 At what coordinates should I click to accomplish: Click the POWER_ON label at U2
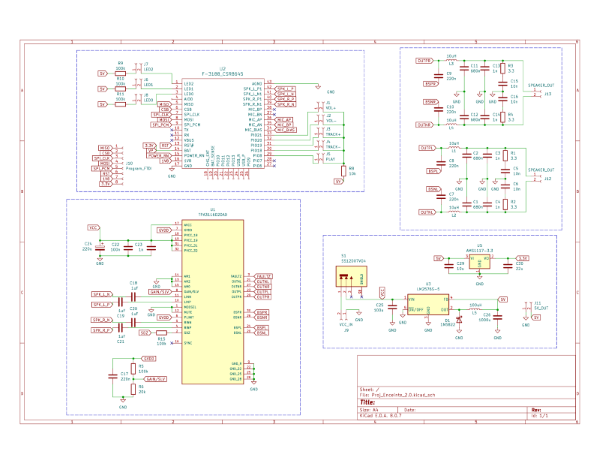point(159,156)
